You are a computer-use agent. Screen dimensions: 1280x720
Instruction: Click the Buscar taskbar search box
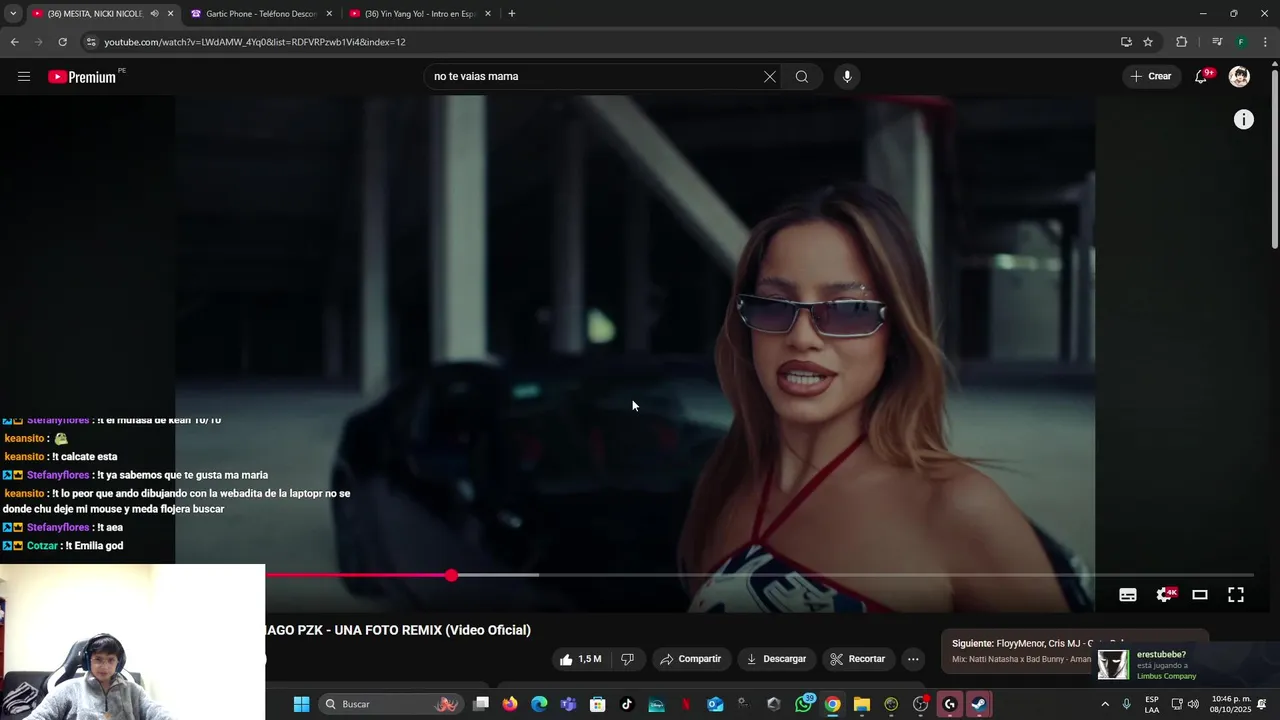tap(392, 704)
